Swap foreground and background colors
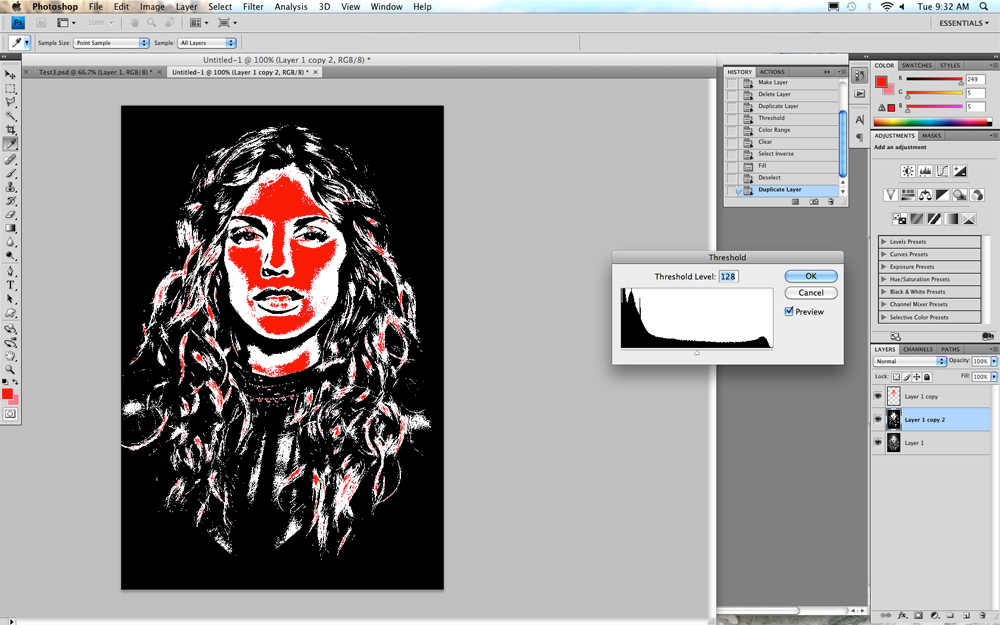 pos(15,381)
